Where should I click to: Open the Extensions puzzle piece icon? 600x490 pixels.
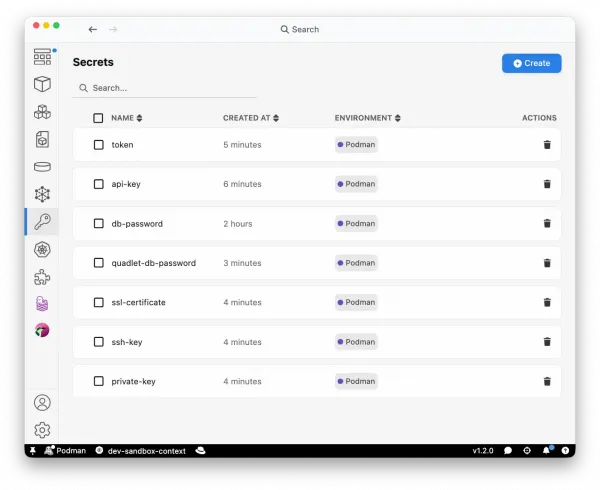pos(42,277)
